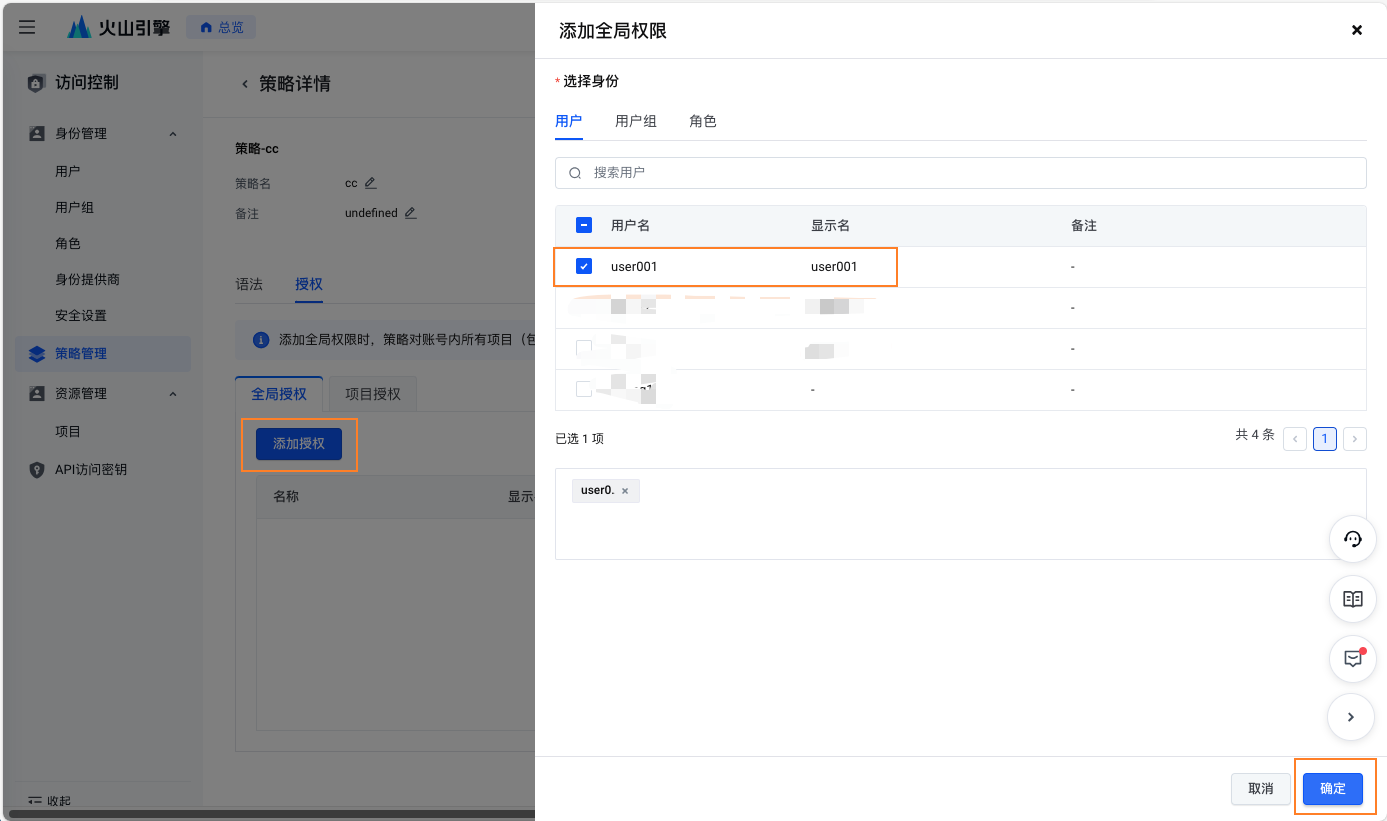
Task: Click the 备注 column header
Action: coord(1084,226)
